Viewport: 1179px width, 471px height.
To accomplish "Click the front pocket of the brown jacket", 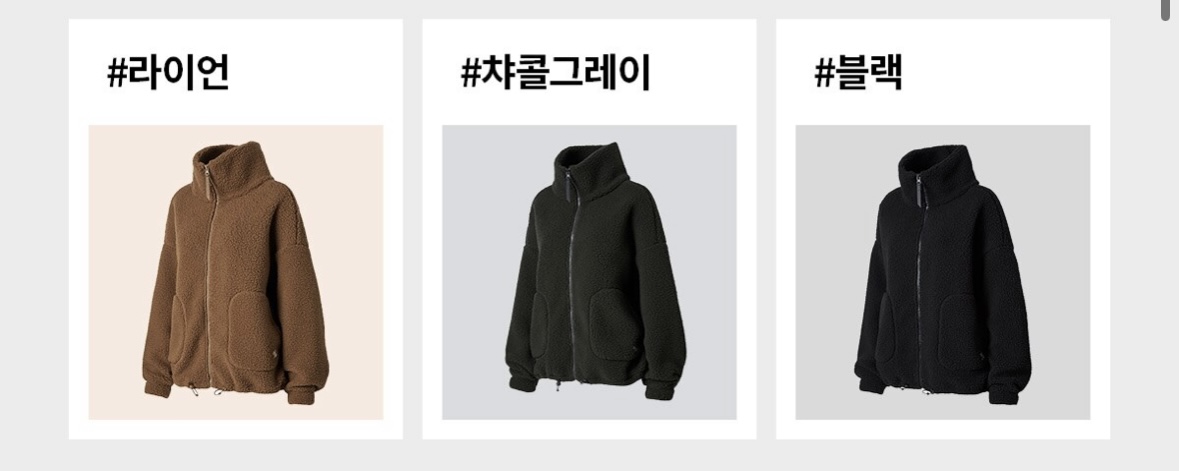I will (254, 330).
